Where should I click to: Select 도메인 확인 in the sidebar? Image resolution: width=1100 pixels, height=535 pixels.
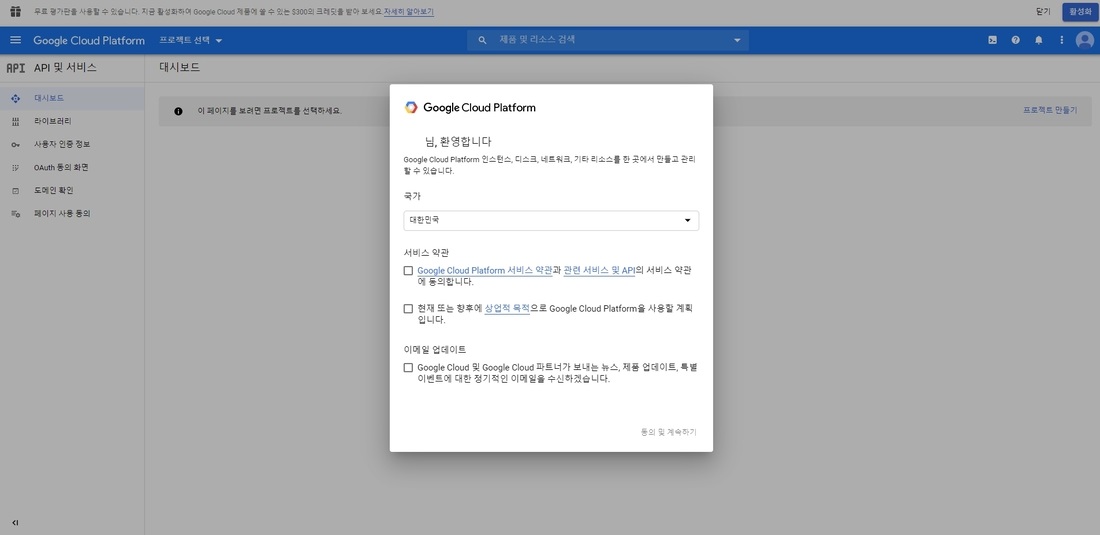[x=72, y=191]
